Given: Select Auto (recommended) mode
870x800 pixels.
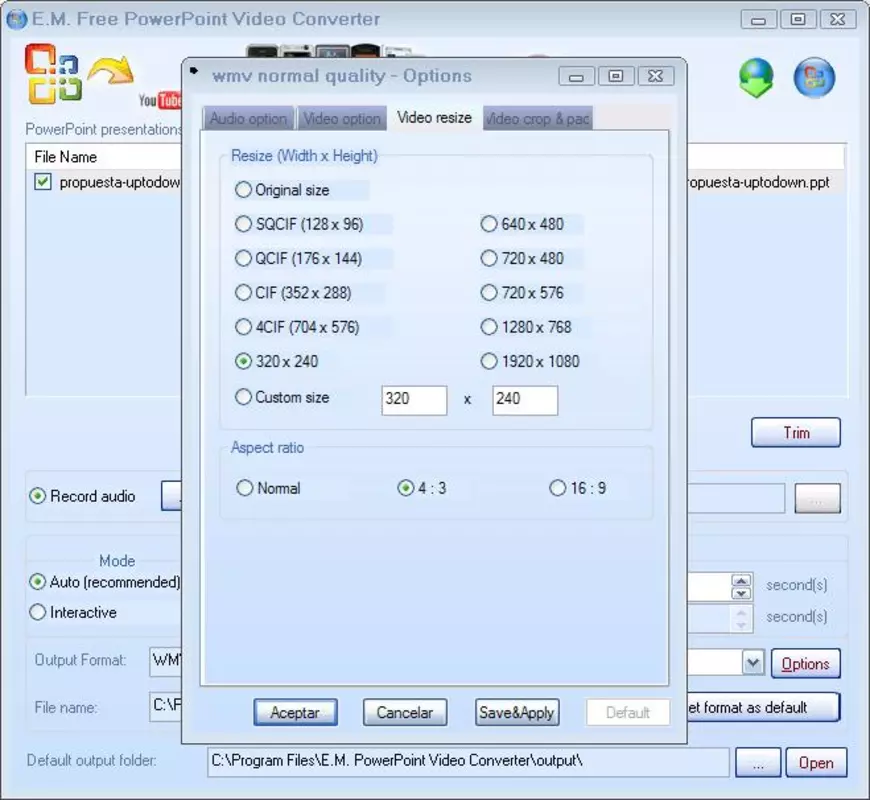Looking at the screenshot, I should pyautogui.click(x=37, y=582).
